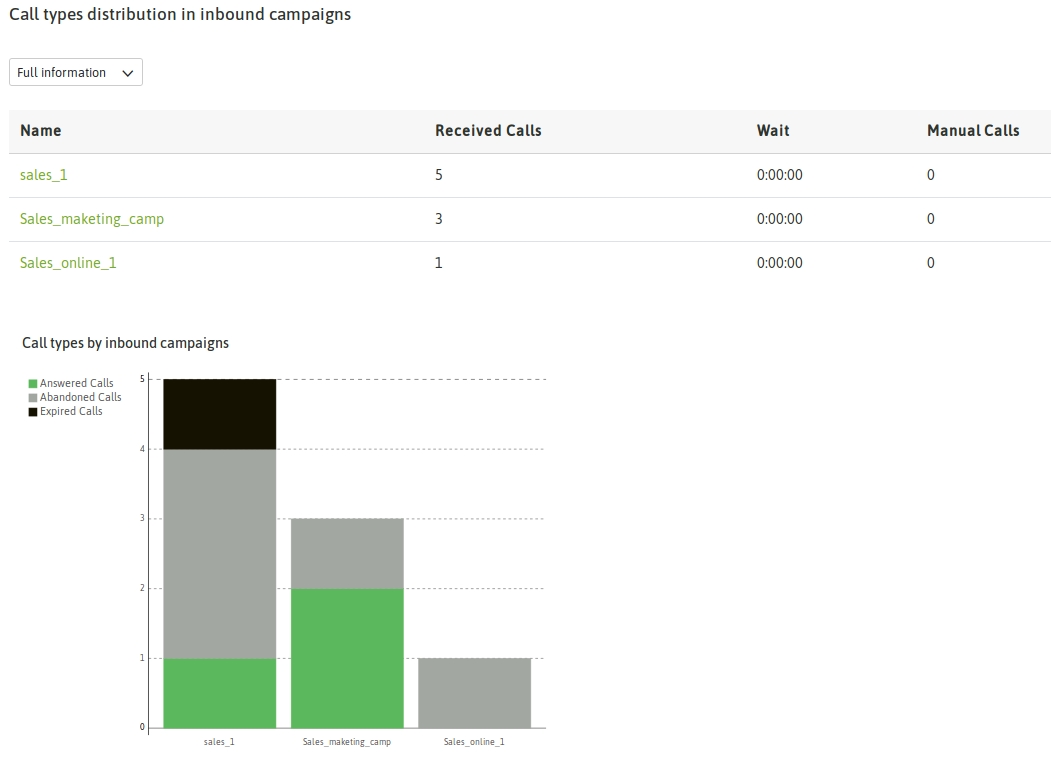Select the gray Sales_online_1 chart bar
The height and width of the screenshot is (758, 1051).
click(474, 693)
